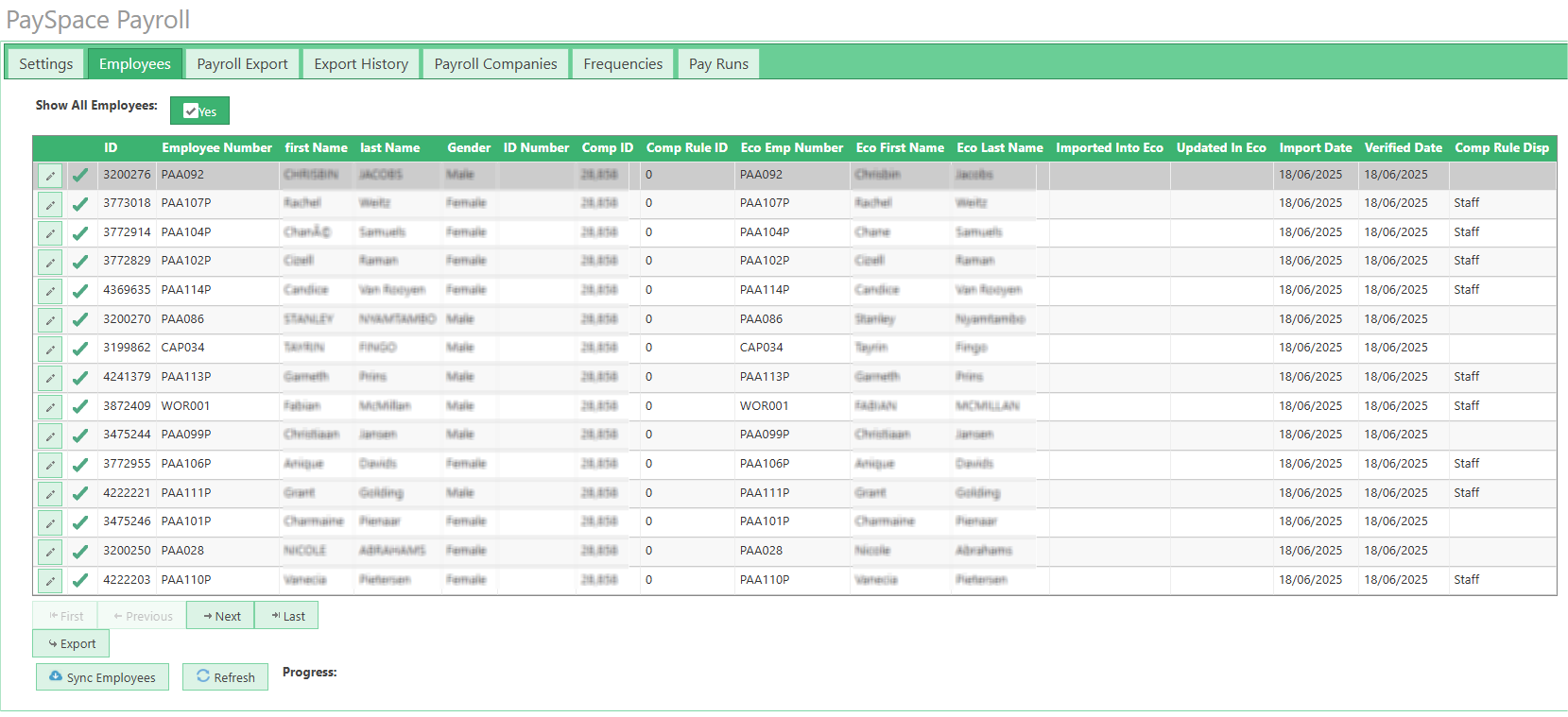Open the Pay Runs tab

tap(718, 64)
